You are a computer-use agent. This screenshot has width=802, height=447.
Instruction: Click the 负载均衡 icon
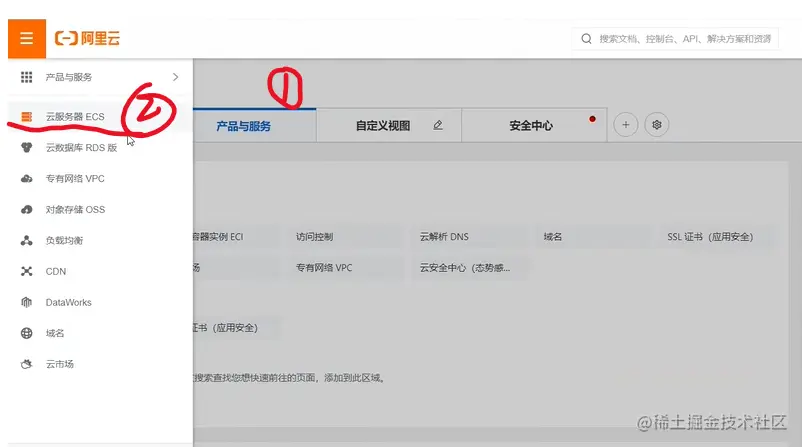click(x=26, y=240)
